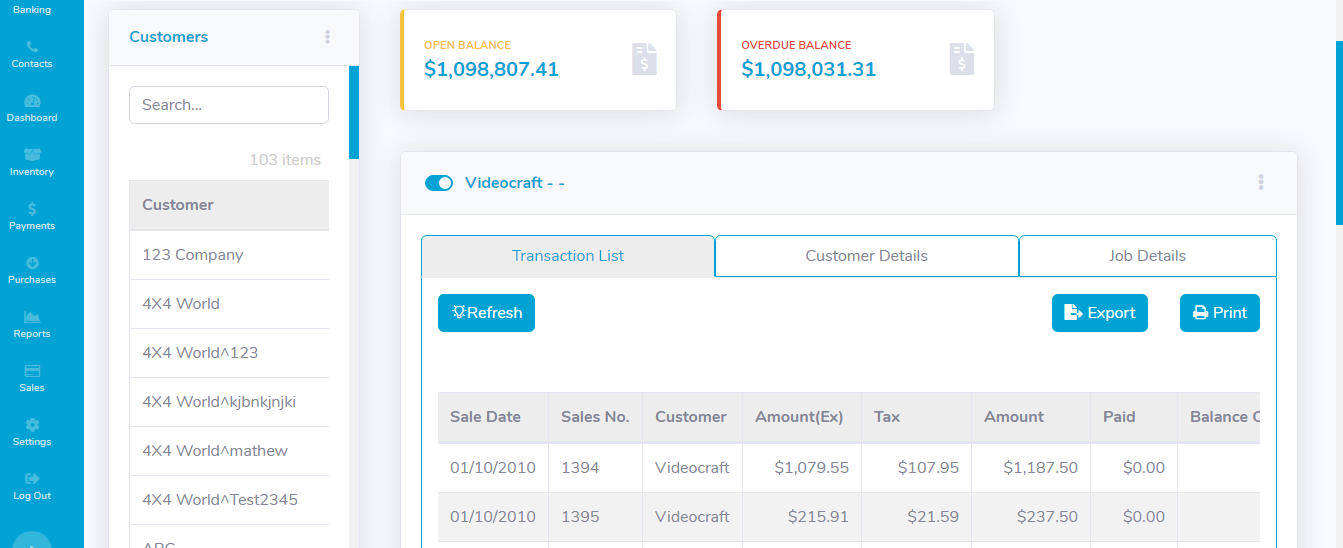Refresh the transaction list
The height and width of the screenshot is (548, 1343).
pyautogui.click(x=486, y=313)
